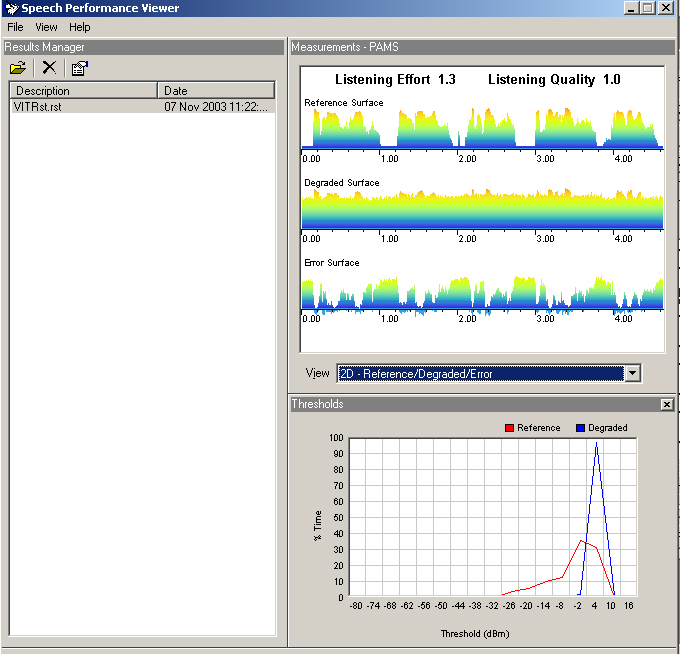Click the Reference Surface graph

point(482,128)
